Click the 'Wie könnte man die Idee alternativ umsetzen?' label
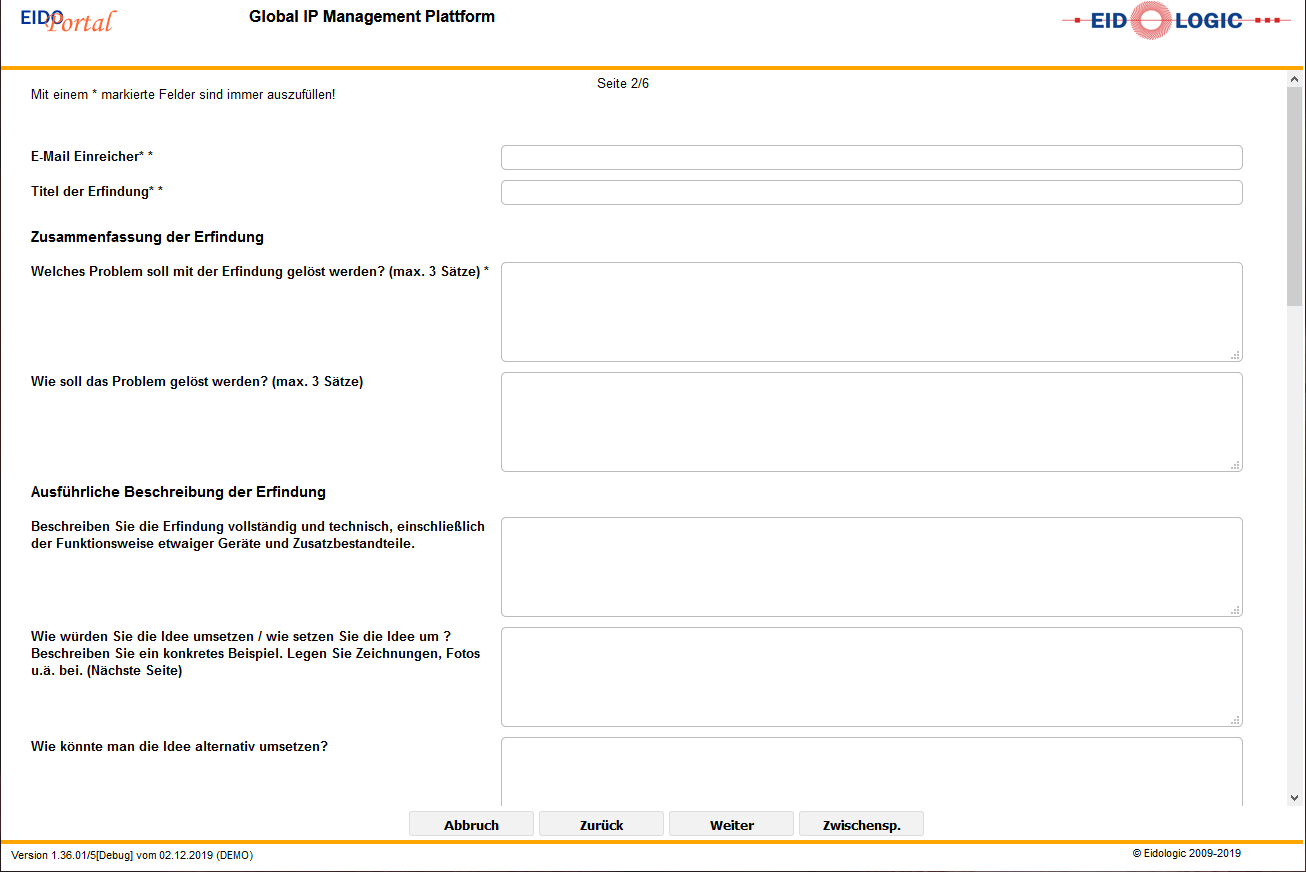 [x=179, y=746]
